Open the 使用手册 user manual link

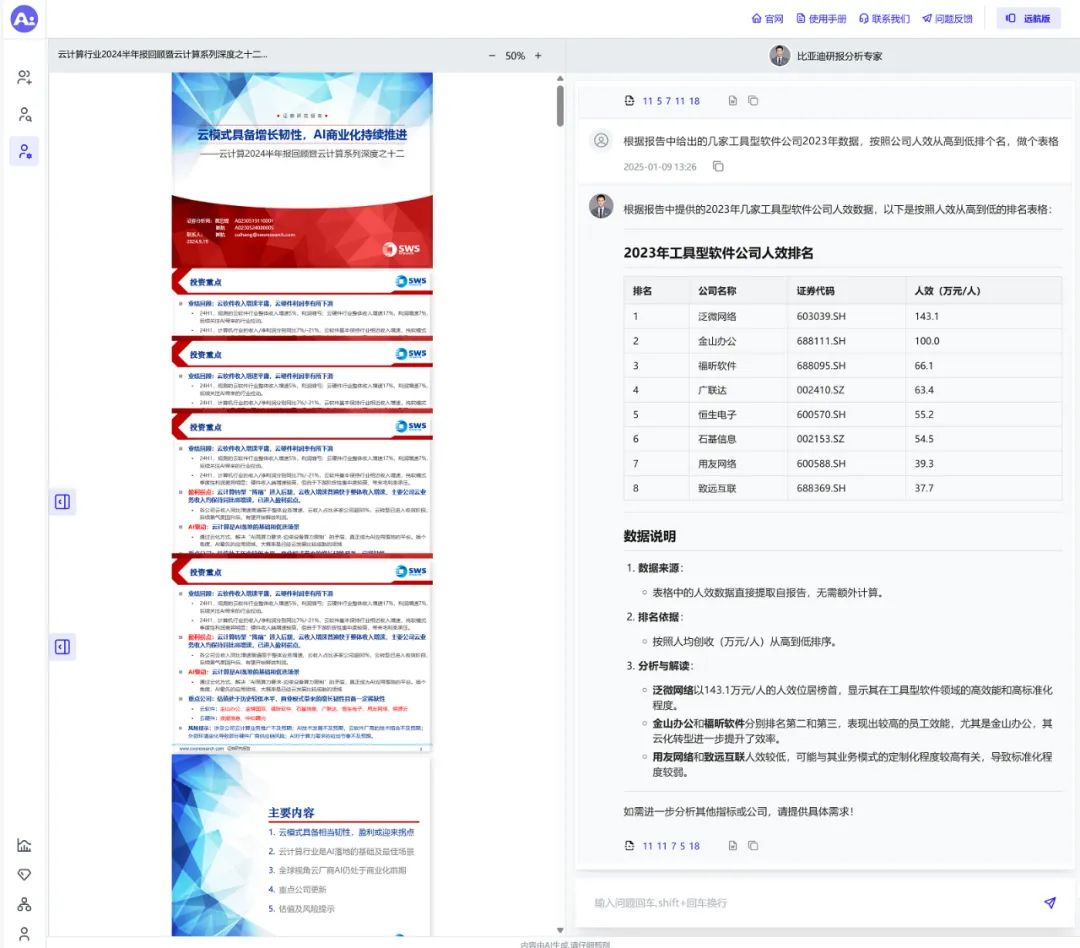point(821,19)
